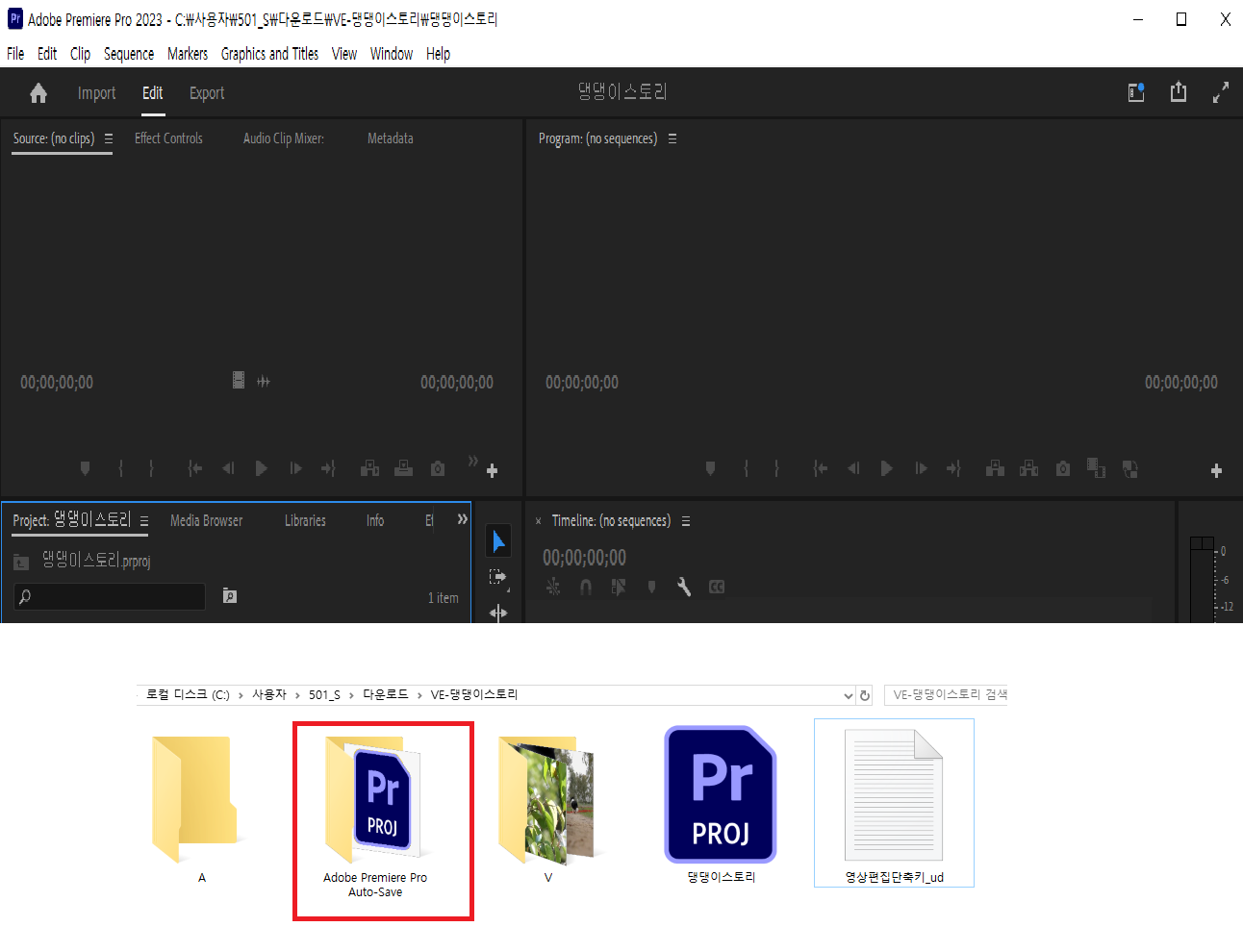Step back one frame in Program monitor

pyautogui.click(x=853, y=468)
